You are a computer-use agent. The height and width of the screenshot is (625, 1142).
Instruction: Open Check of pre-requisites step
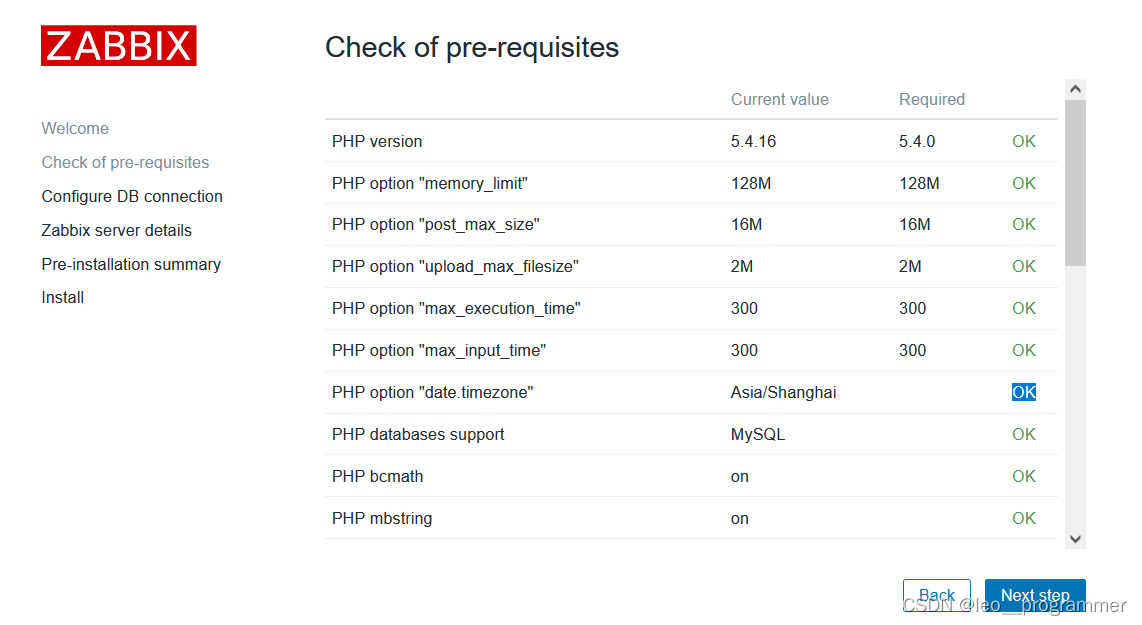click(125, 162)
